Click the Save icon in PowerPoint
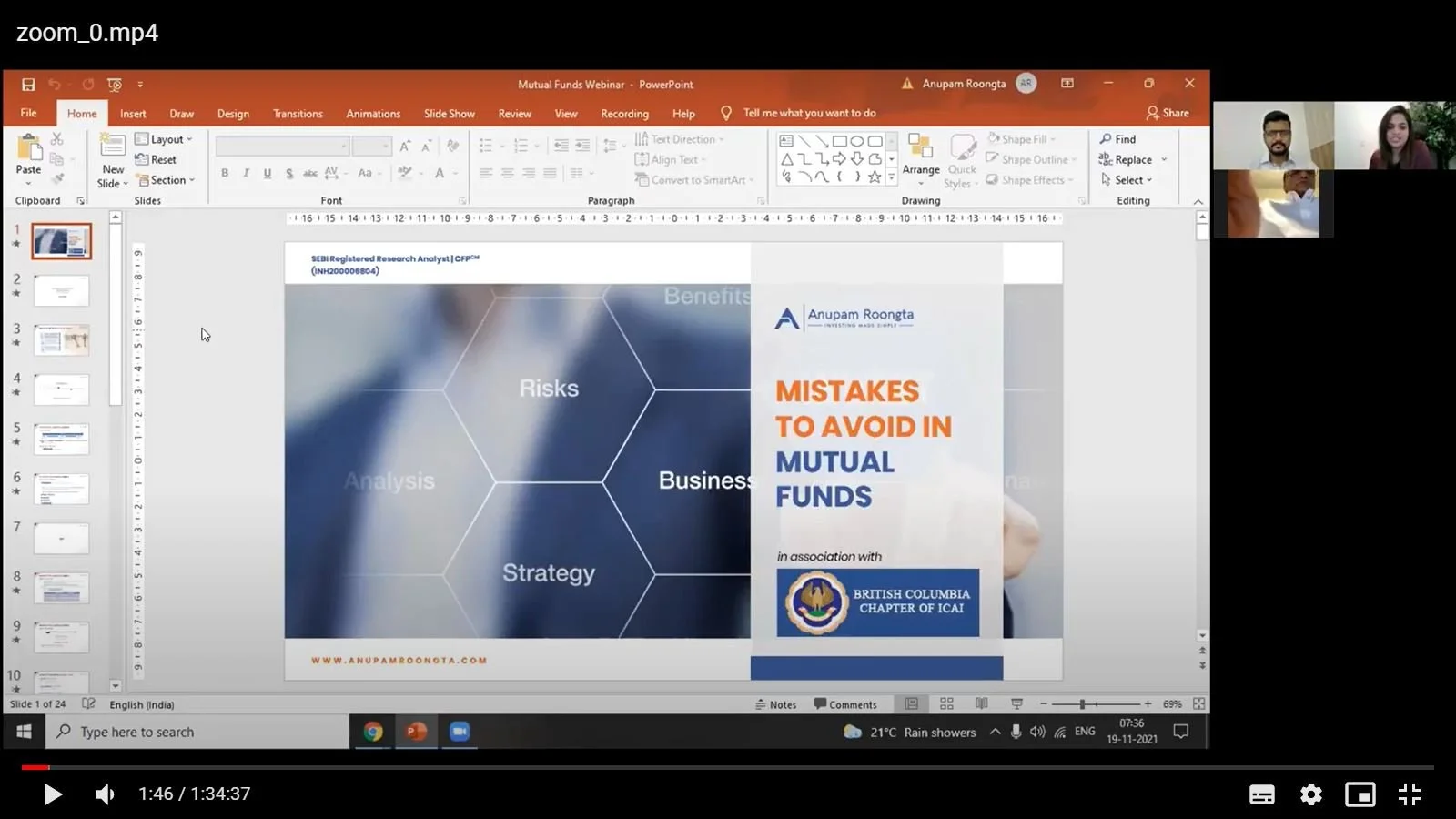Screen dimensions: 1456x819 pyautogui.click(x=28, y=85)
